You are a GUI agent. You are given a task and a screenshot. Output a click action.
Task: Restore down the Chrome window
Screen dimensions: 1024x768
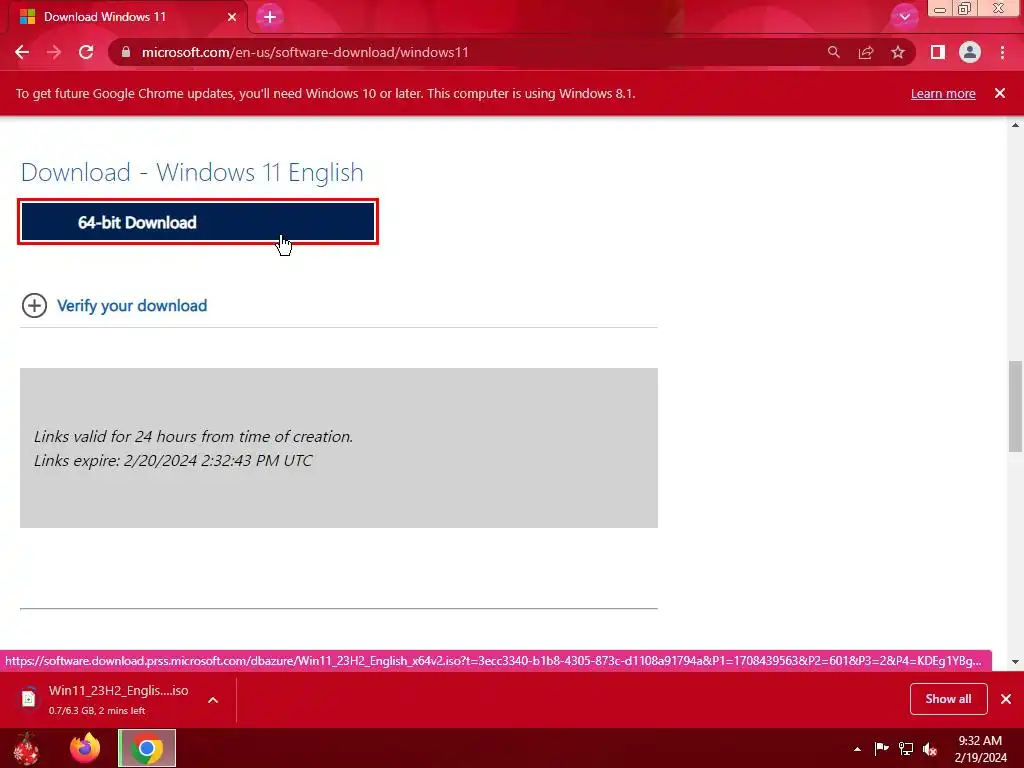click(x=965, y=9)
